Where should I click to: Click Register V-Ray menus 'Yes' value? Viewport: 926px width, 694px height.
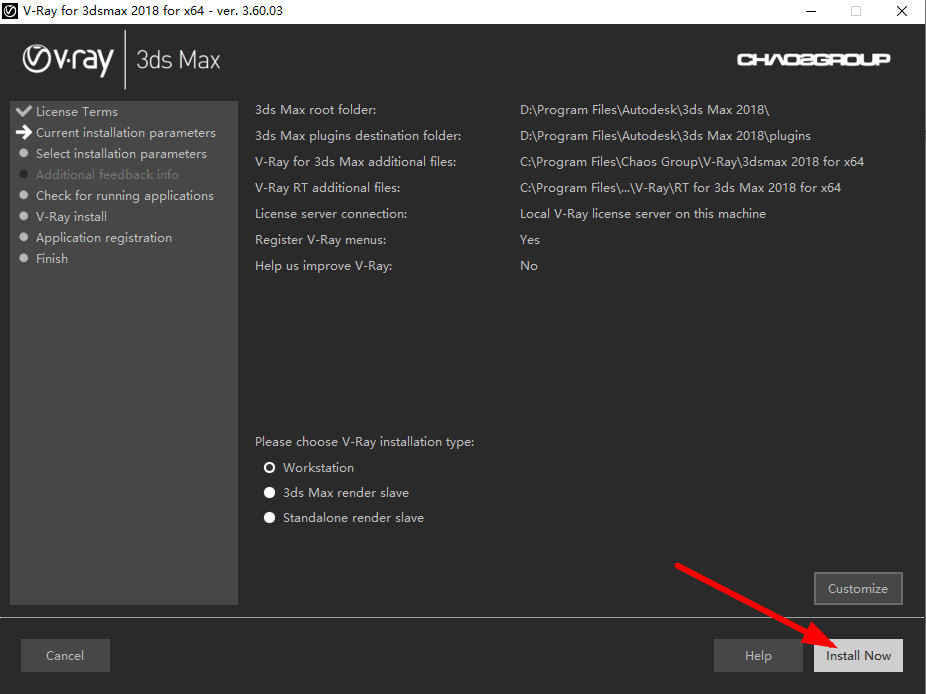[x=530, y=240]
